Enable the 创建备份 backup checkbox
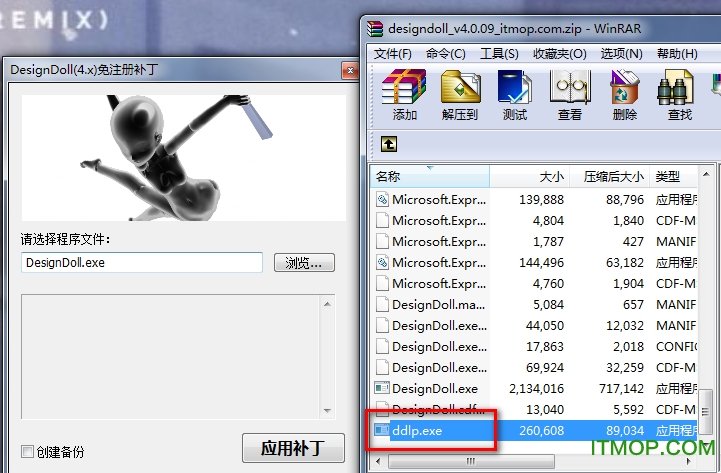Image resolution: width=721 pixels, height=473 pixels. coord(28,451)
